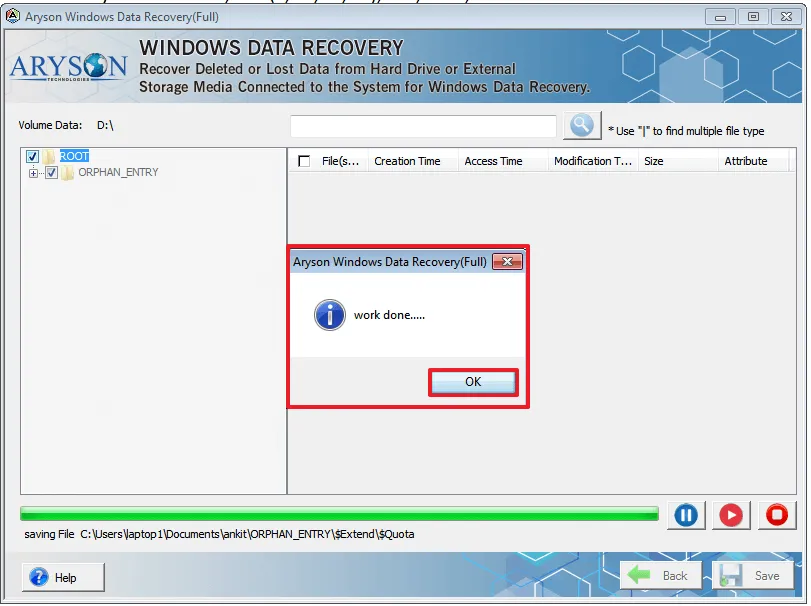Image resolution: width=811 pixels, height=606 pixels.
Task: Click the 'saving File' status path text
Action: (219, 534)
